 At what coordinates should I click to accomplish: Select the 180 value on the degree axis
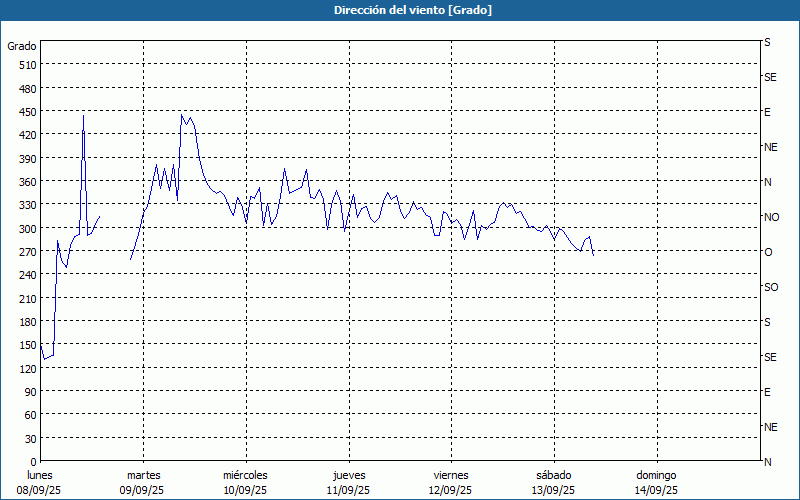pyautogui.click(x=29, y=322)
